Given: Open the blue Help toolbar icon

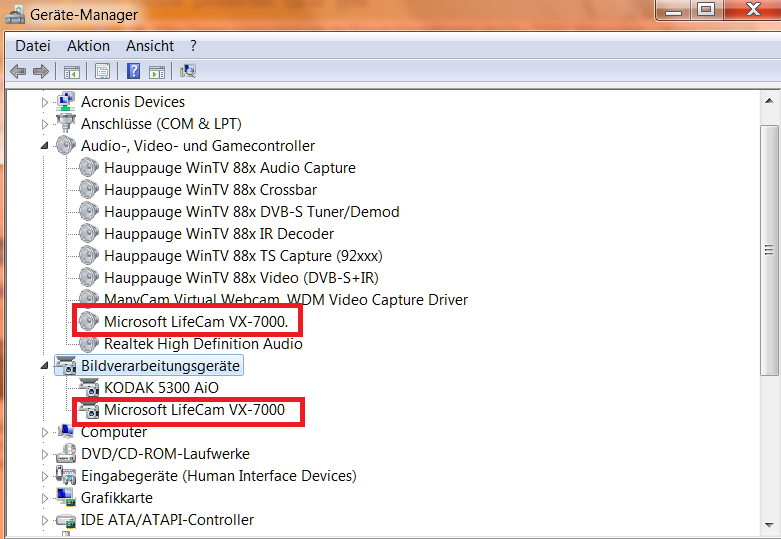Looking at the screenshot, I should (x=133, y=72).
